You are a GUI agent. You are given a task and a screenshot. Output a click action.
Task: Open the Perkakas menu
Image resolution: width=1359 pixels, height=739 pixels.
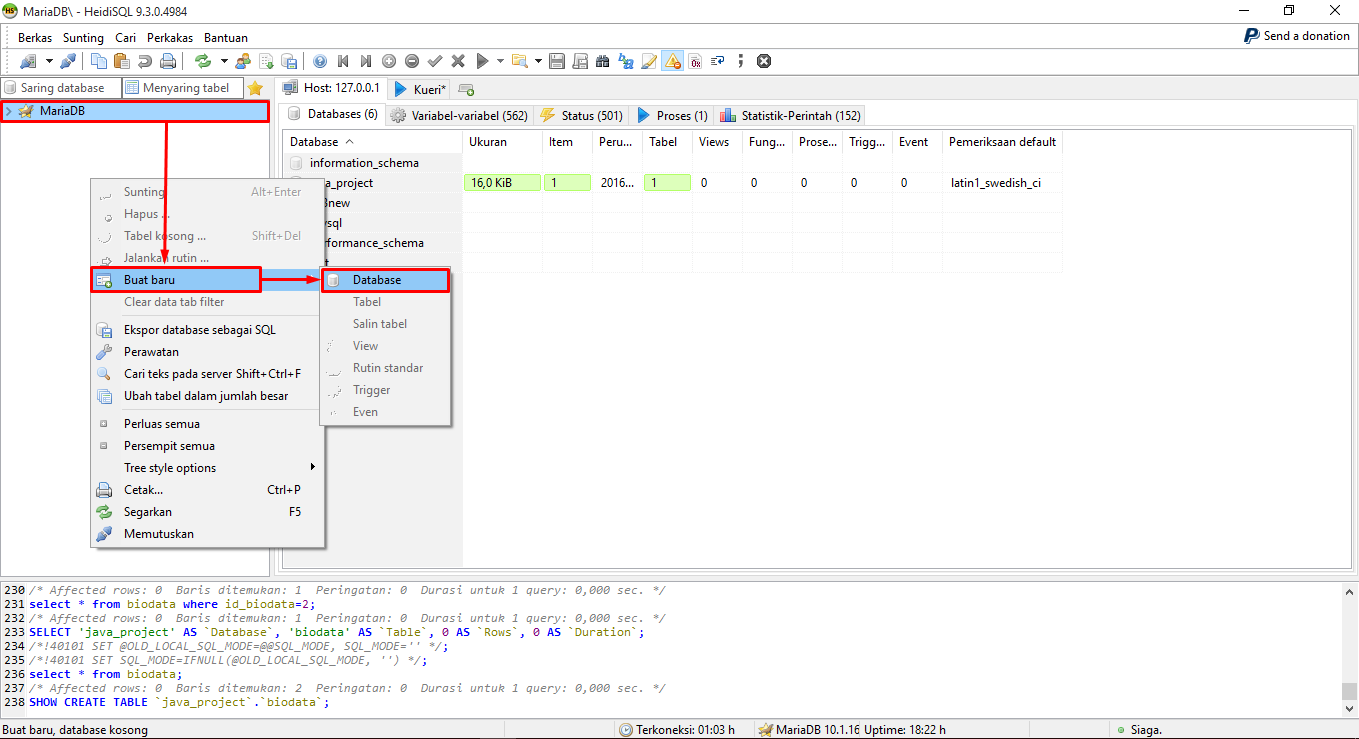click(170, 37)
